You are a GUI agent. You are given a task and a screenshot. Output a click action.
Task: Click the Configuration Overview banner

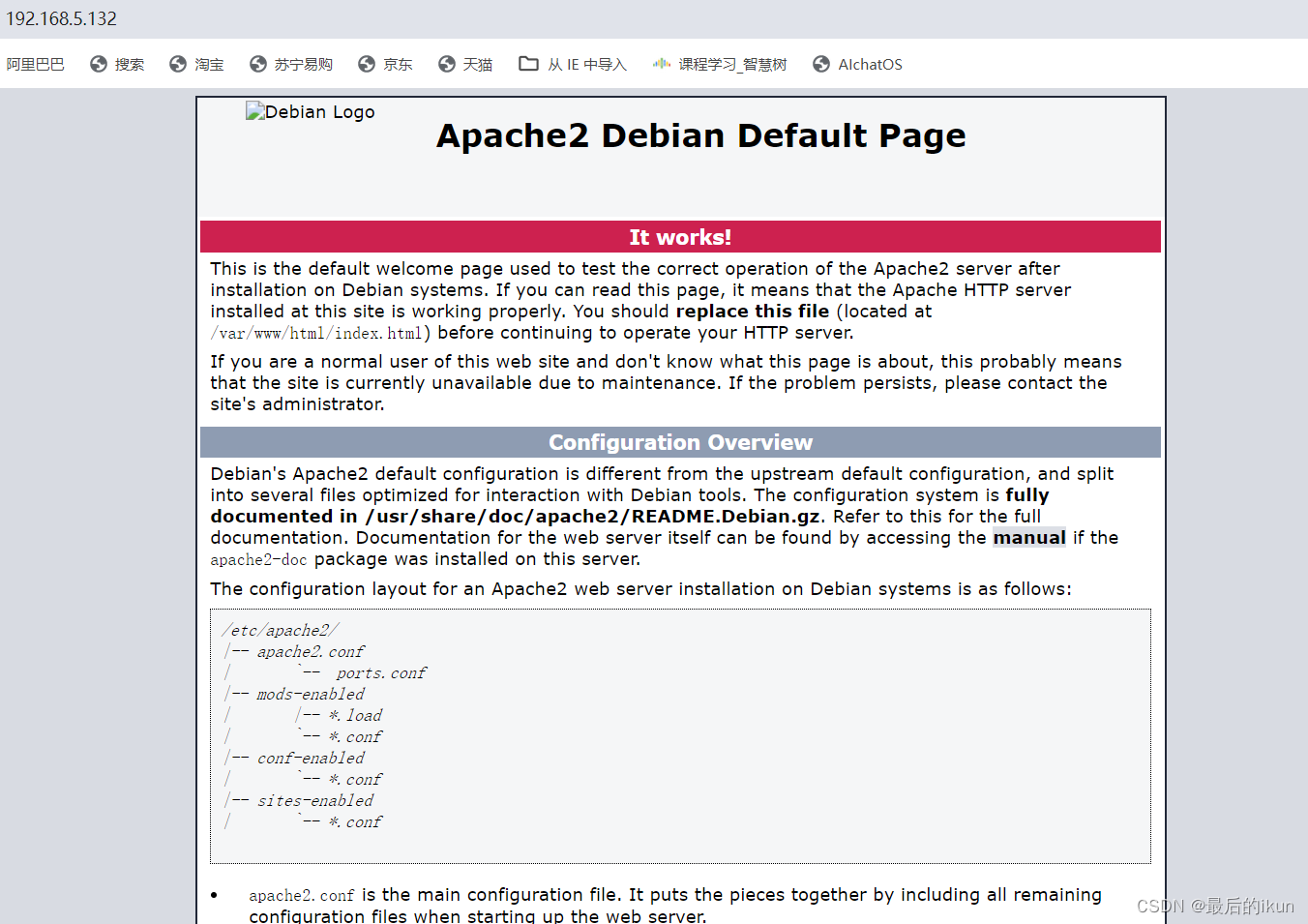click(680, 442)
